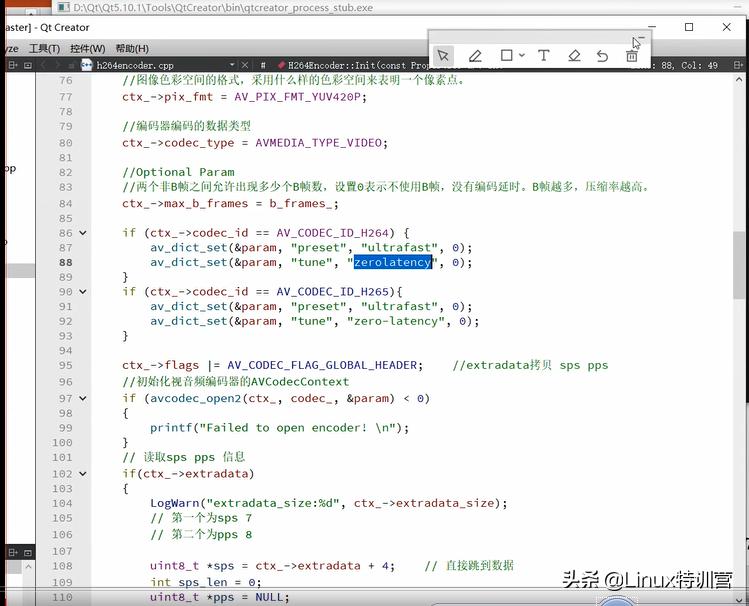Click the split editor icon at top right
749x606 pixels.
coord(738,65)
